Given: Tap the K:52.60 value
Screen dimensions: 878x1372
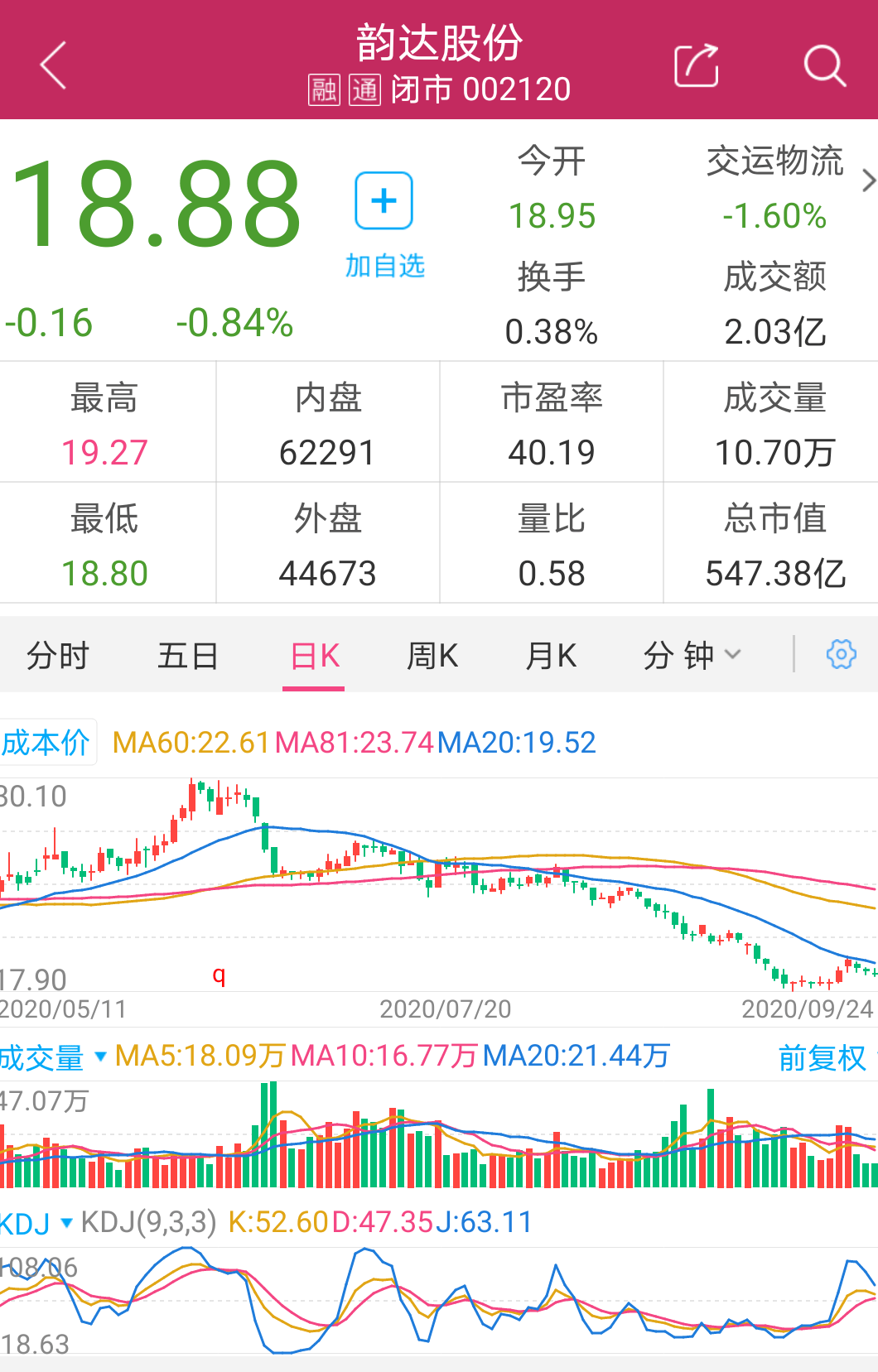Looking at the screenshot, I should pos(278,1222).
